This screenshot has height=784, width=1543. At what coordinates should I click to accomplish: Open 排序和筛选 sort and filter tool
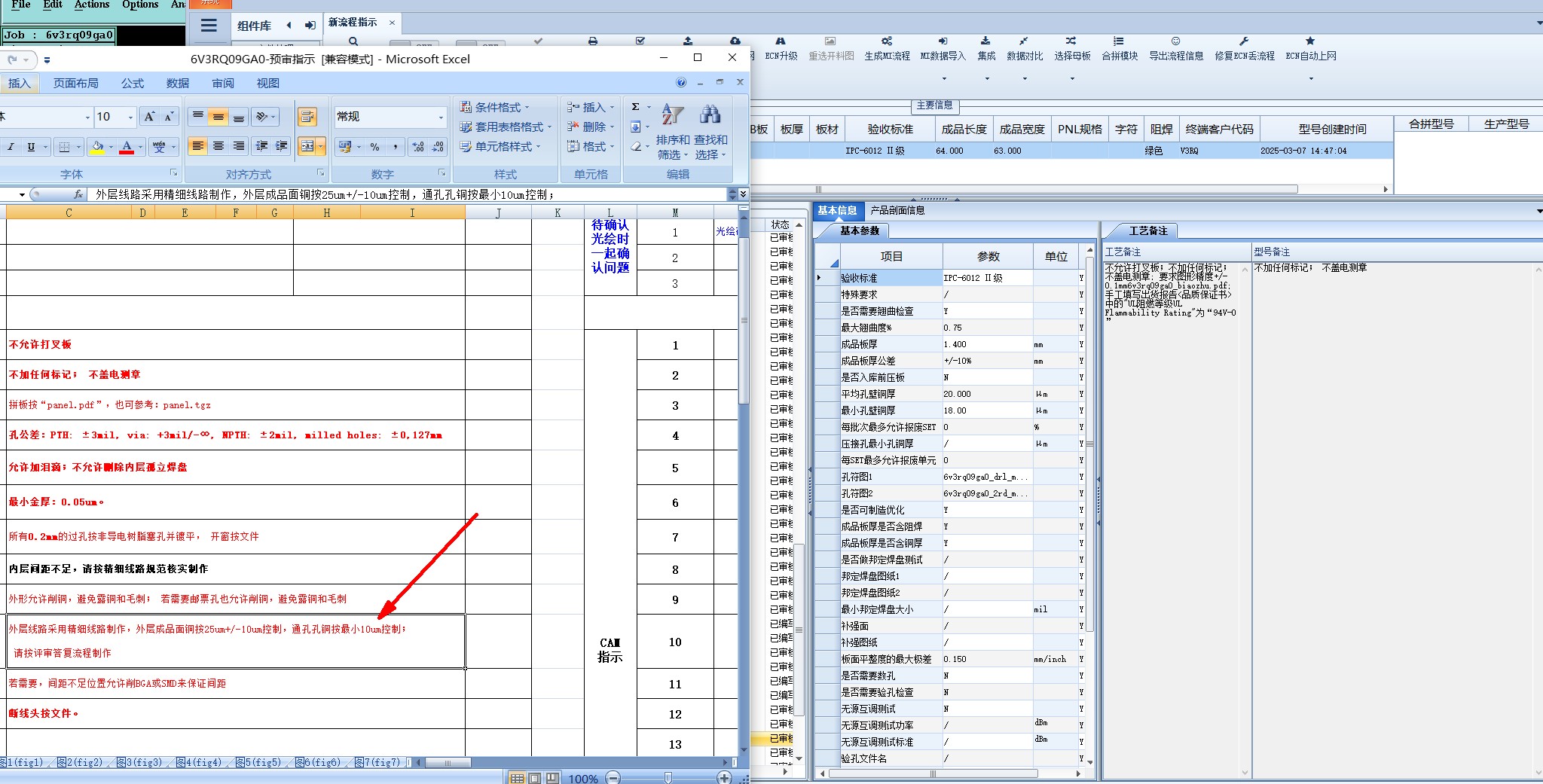pos(672,133)
